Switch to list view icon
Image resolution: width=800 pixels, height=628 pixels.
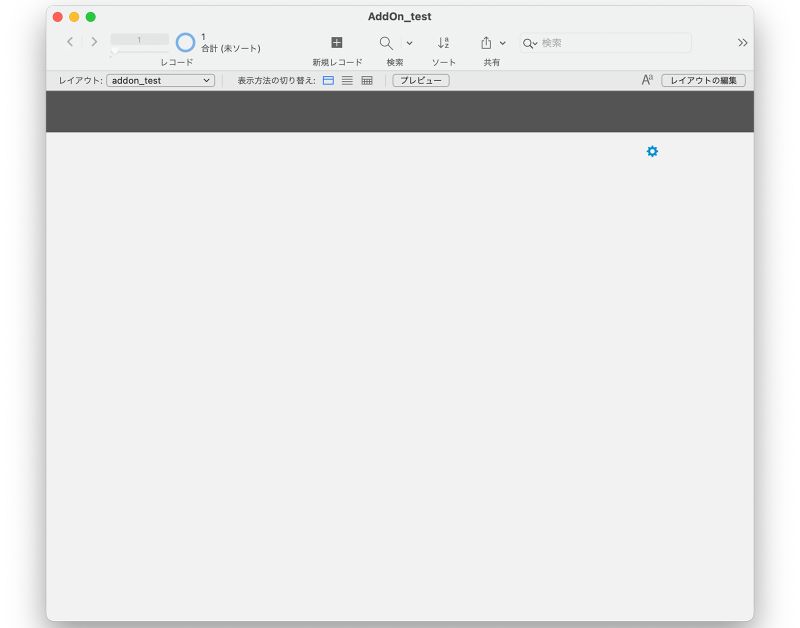347,81
